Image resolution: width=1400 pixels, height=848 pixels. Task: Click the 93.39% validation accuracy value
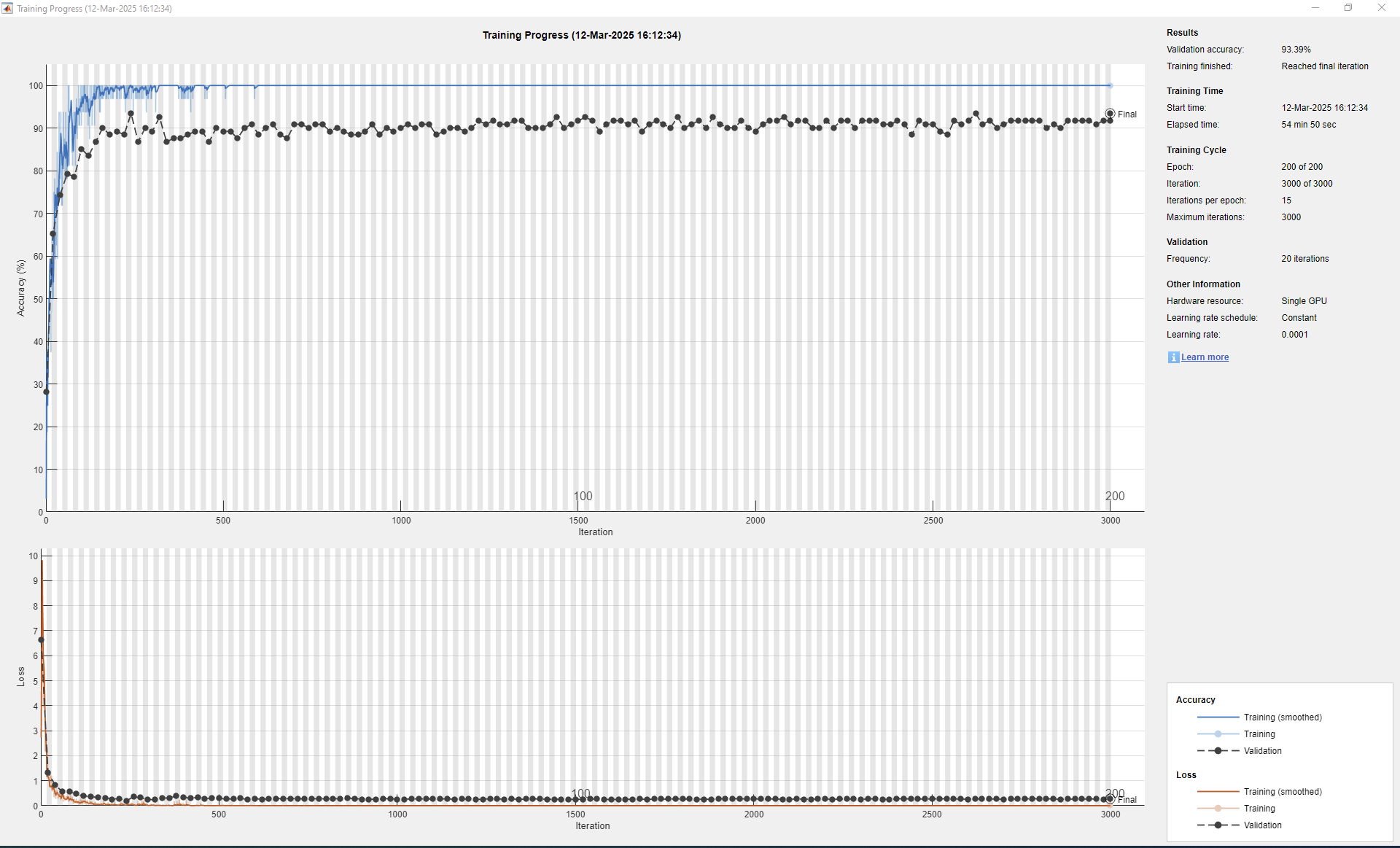[x=1296, y=50]
